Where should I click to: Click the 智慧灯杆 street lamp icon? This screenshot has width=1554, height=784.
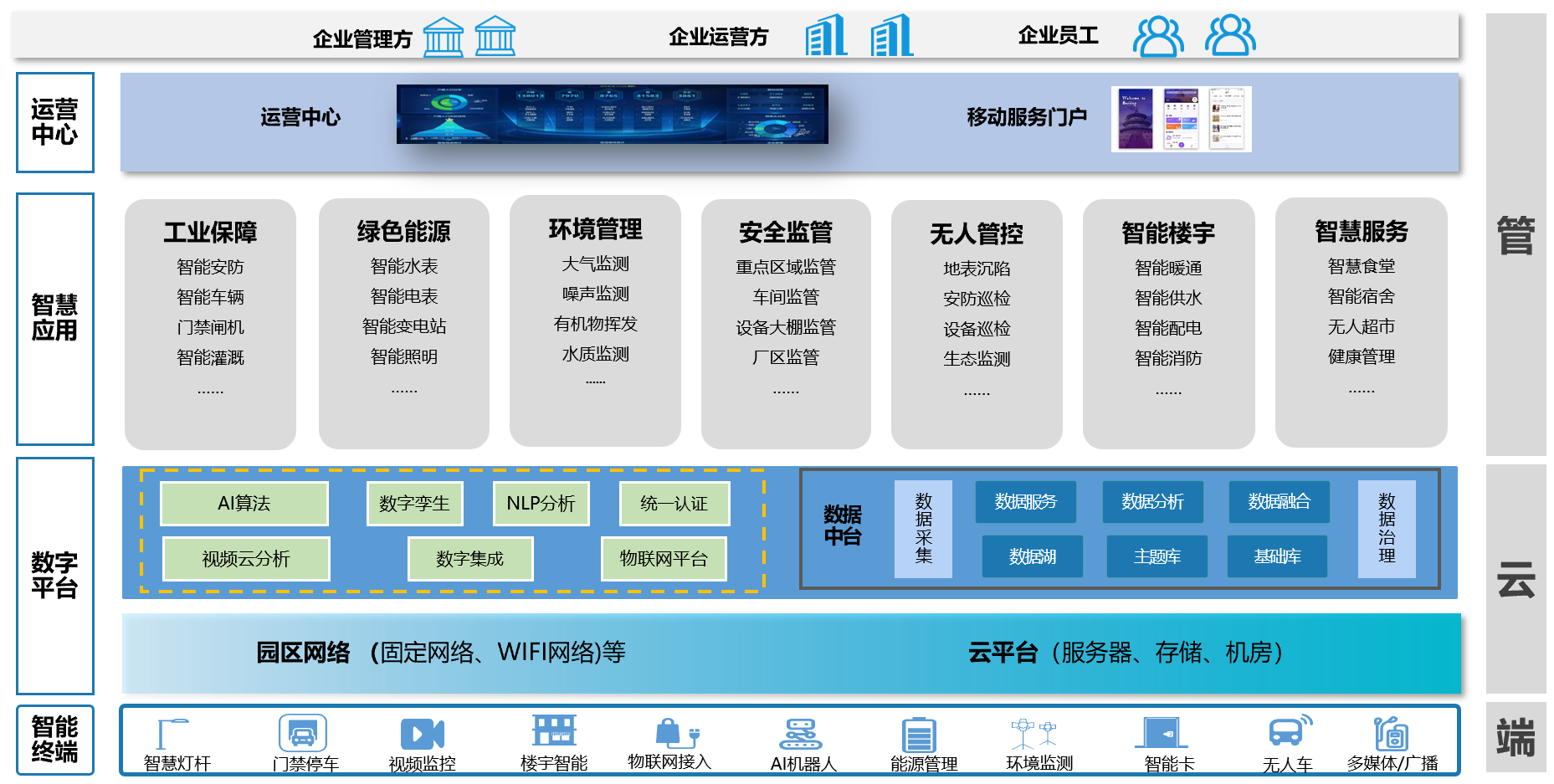(x=172, y=734)
